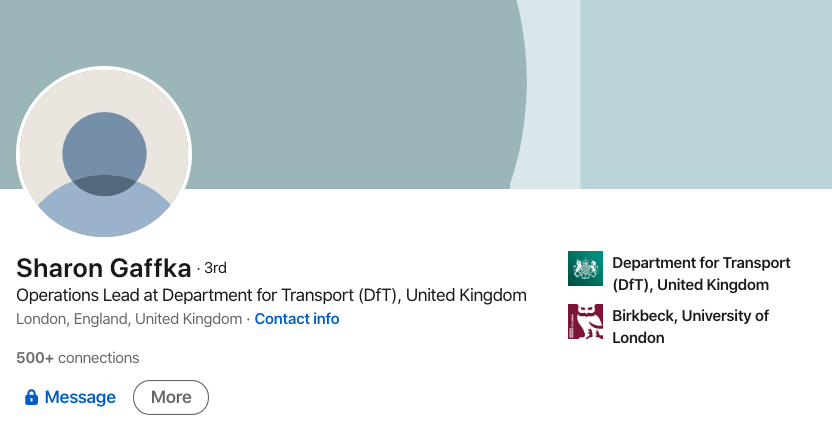The image size is (832, 437).
Task: Open the Contact info link
Action: [x=297, y=319]
